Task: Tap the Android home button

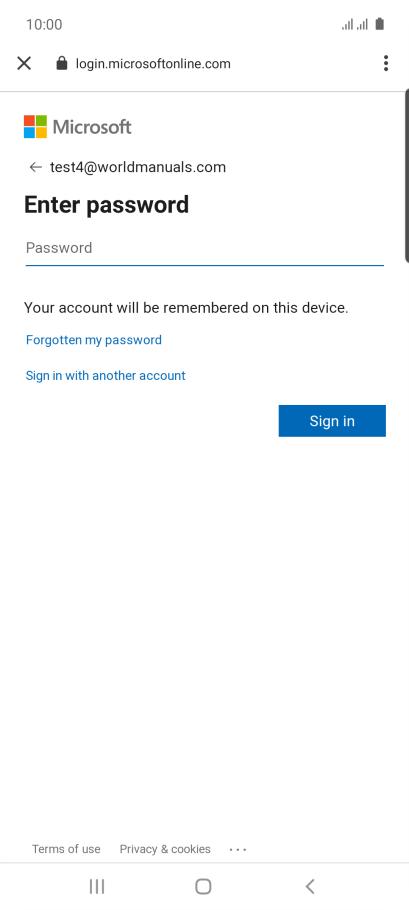Action: 203,886
